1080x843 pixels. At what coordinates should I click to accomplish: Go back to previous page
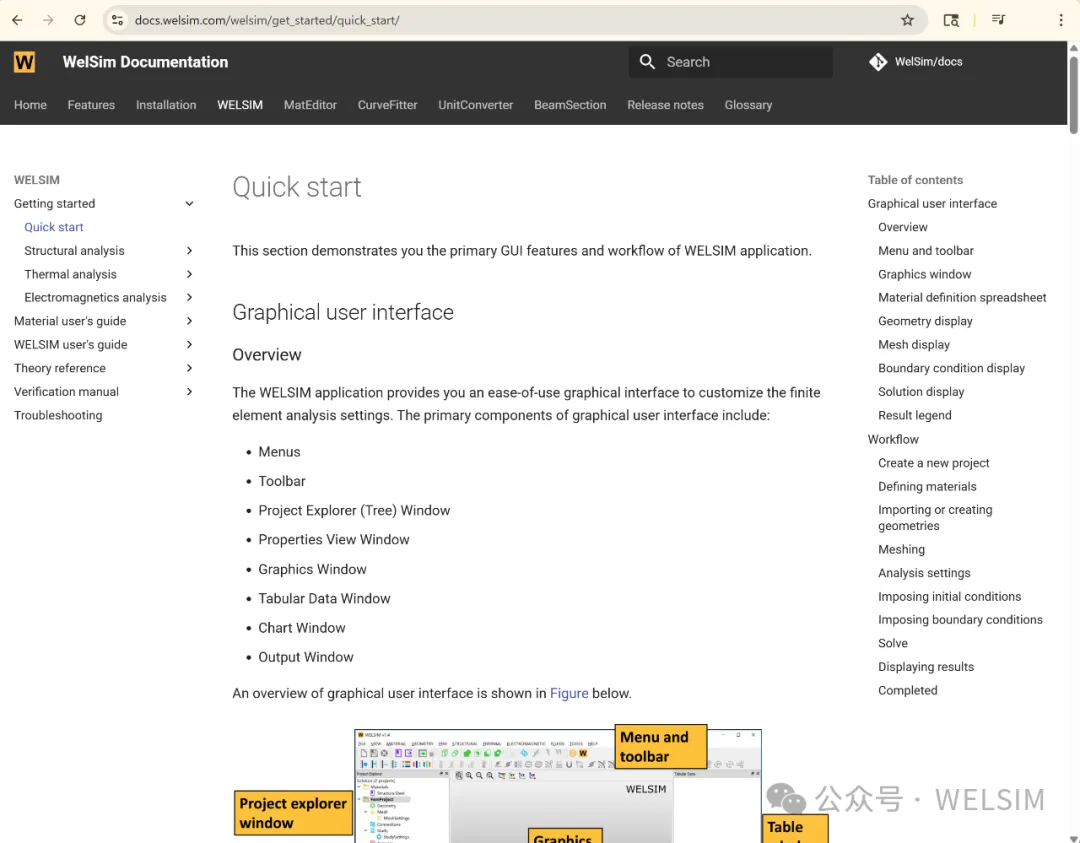(17, 20)
